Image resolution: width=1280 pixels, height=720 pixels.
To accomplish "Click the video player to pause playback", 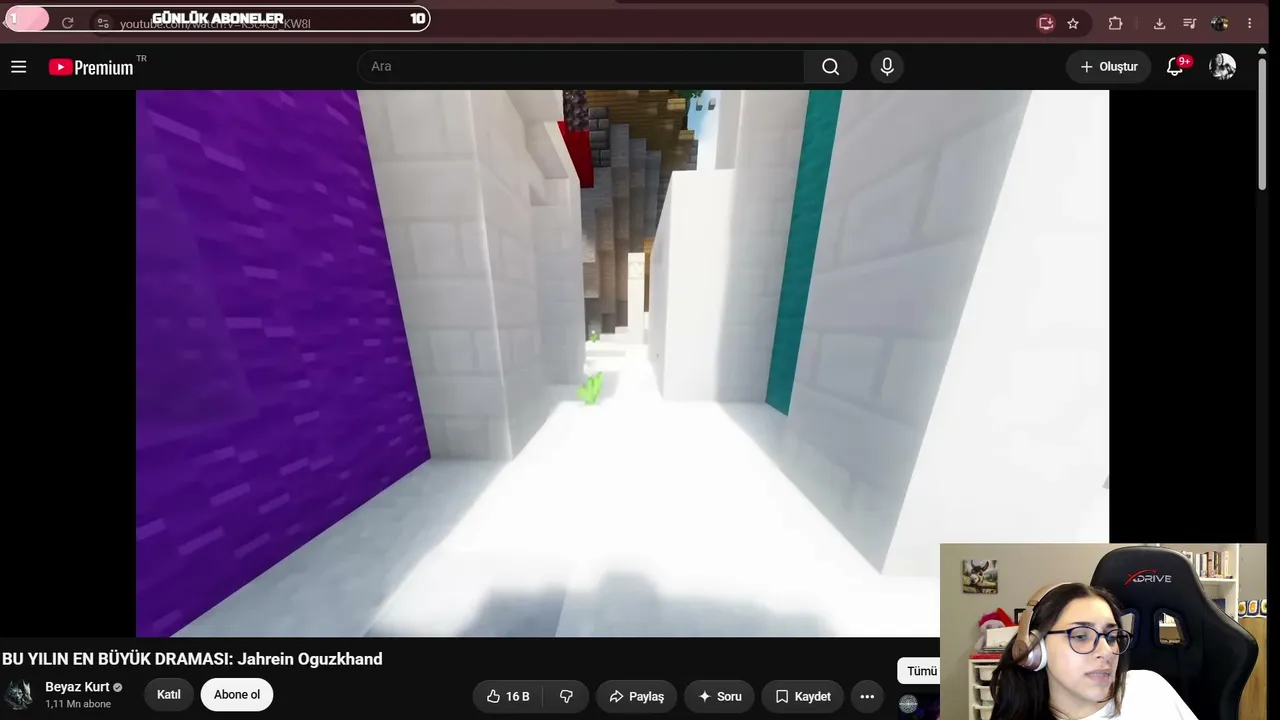I will 622,363.
